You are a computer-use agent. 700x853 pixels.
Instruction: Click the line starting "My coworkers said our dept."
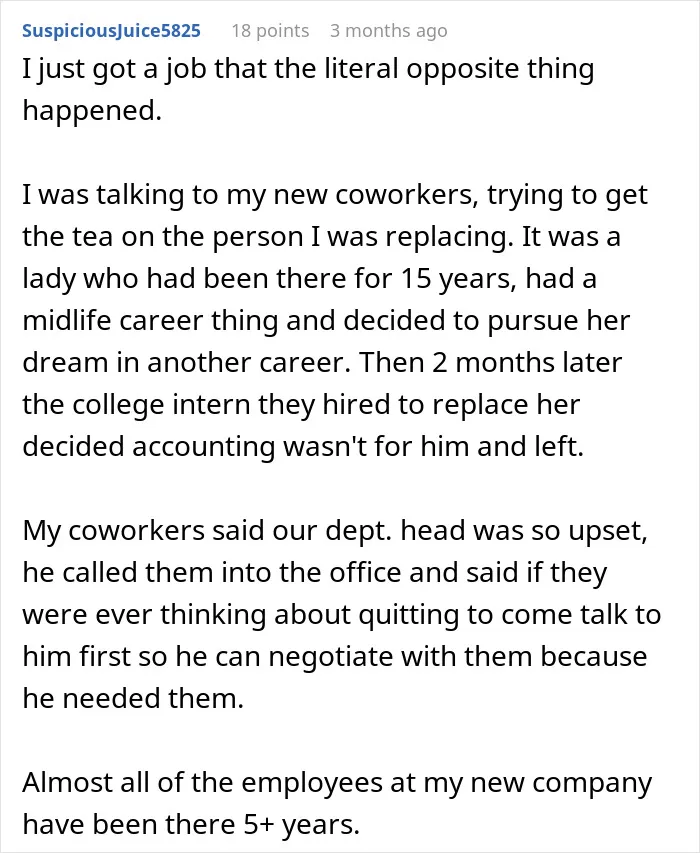[335, 531]
